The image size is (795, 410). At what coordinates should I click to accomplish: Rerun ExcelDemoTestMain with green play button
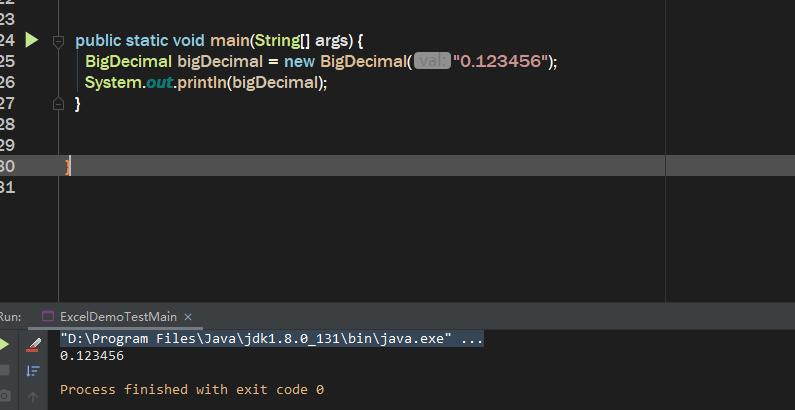click(x=4, y=345)
